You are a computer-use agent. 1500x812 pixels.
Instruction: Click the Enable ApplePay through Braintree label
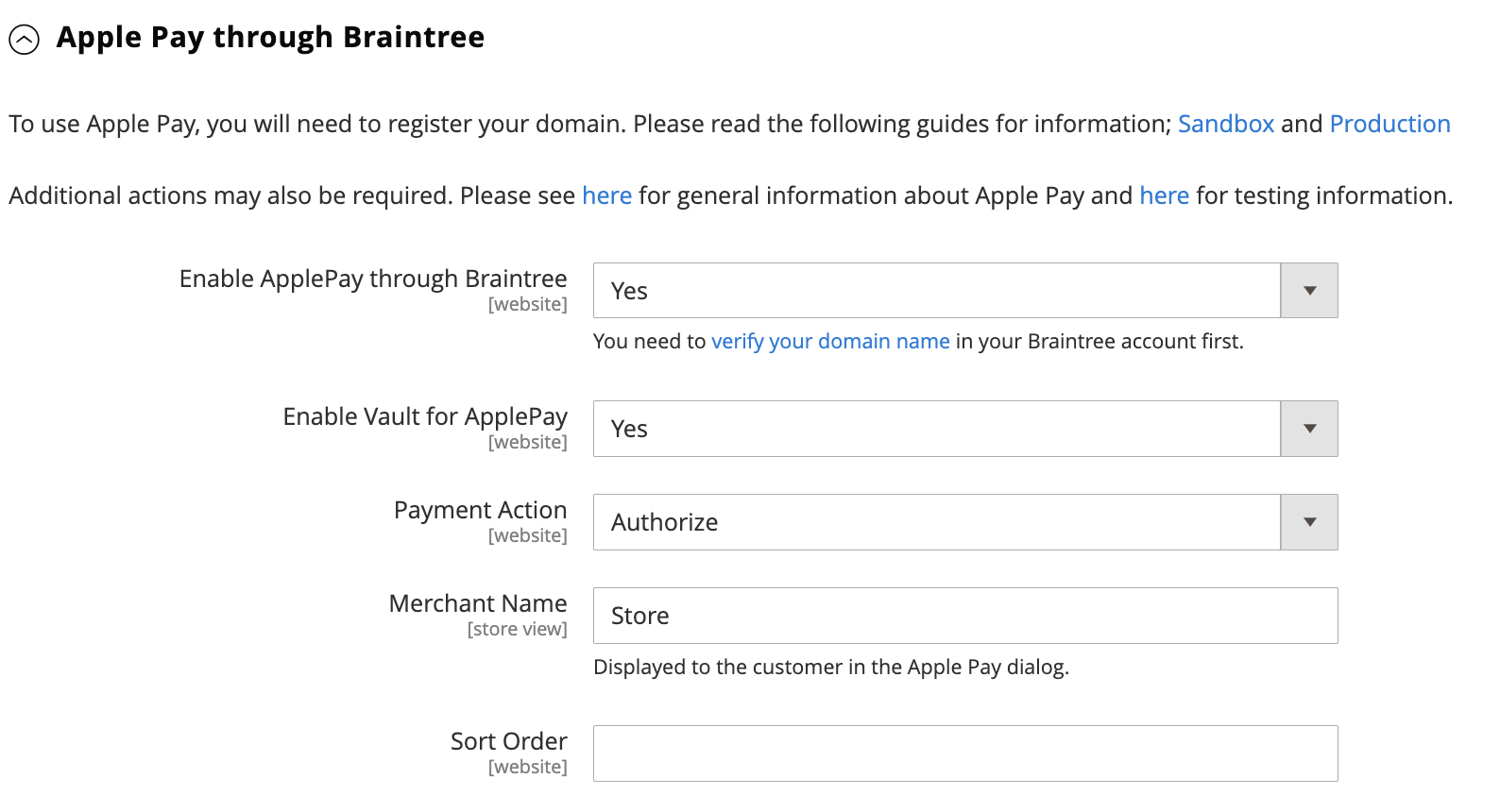point(373,279)
